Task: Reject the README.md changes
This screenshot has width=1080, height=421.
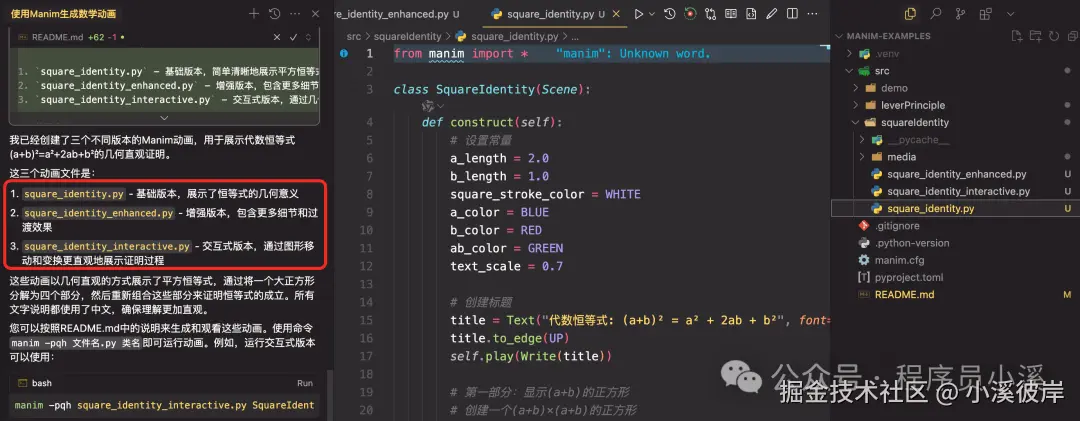Action: point(277,37)
